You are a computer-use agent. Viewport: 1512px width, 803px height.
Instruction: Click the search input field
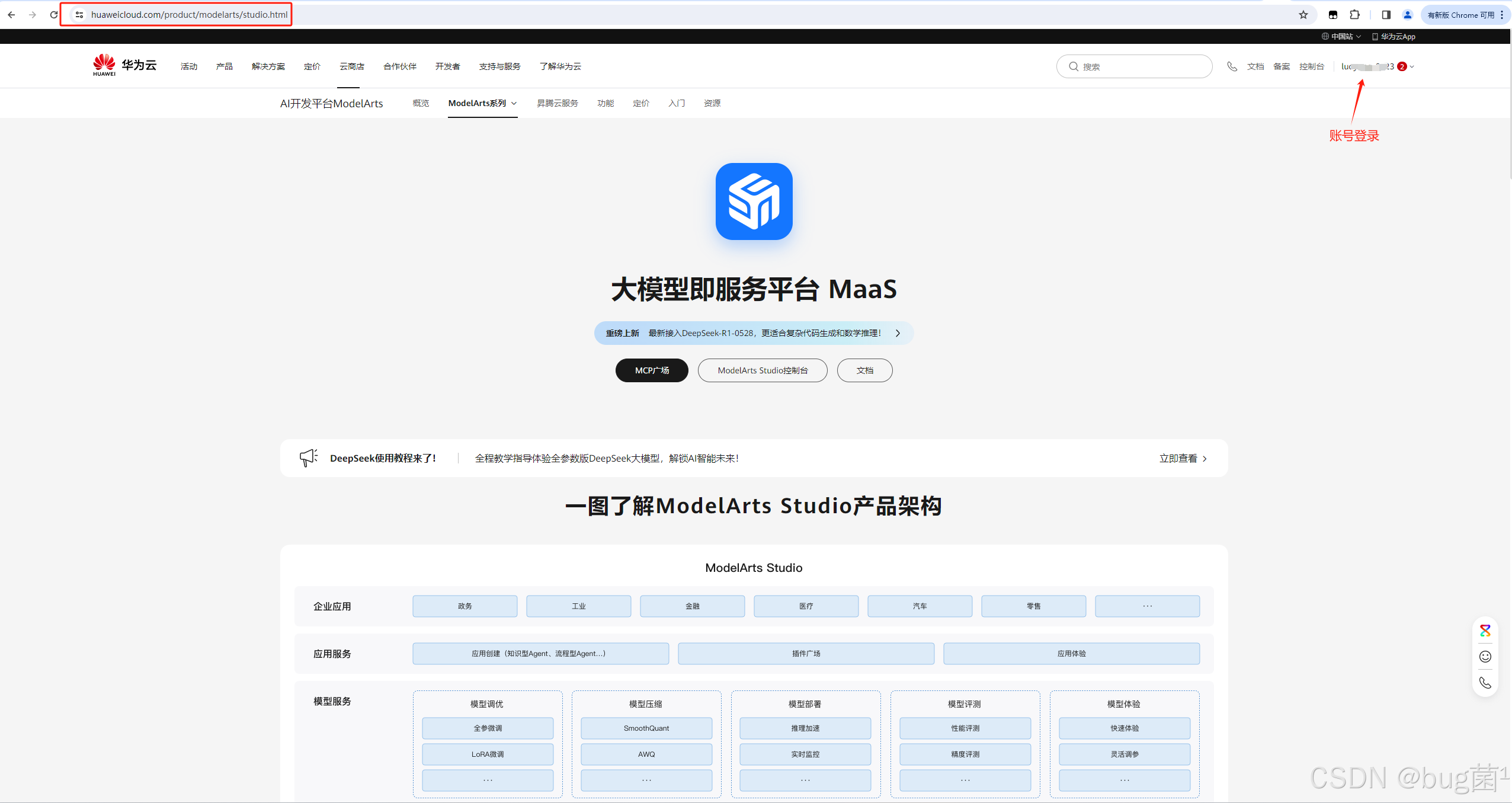1134,66
